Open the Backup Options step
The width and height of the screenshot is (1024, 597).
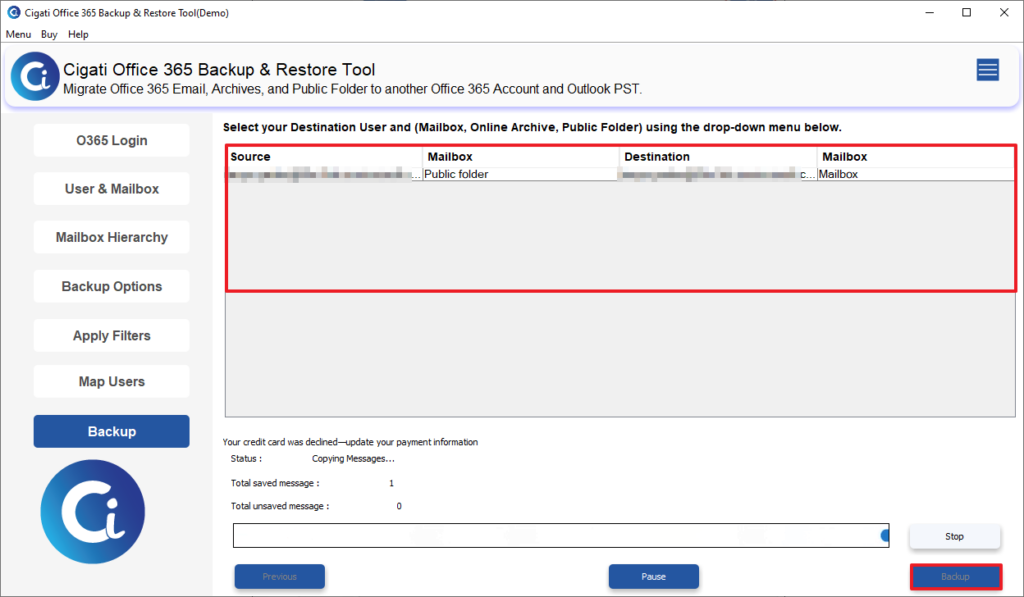coord(112,286)
